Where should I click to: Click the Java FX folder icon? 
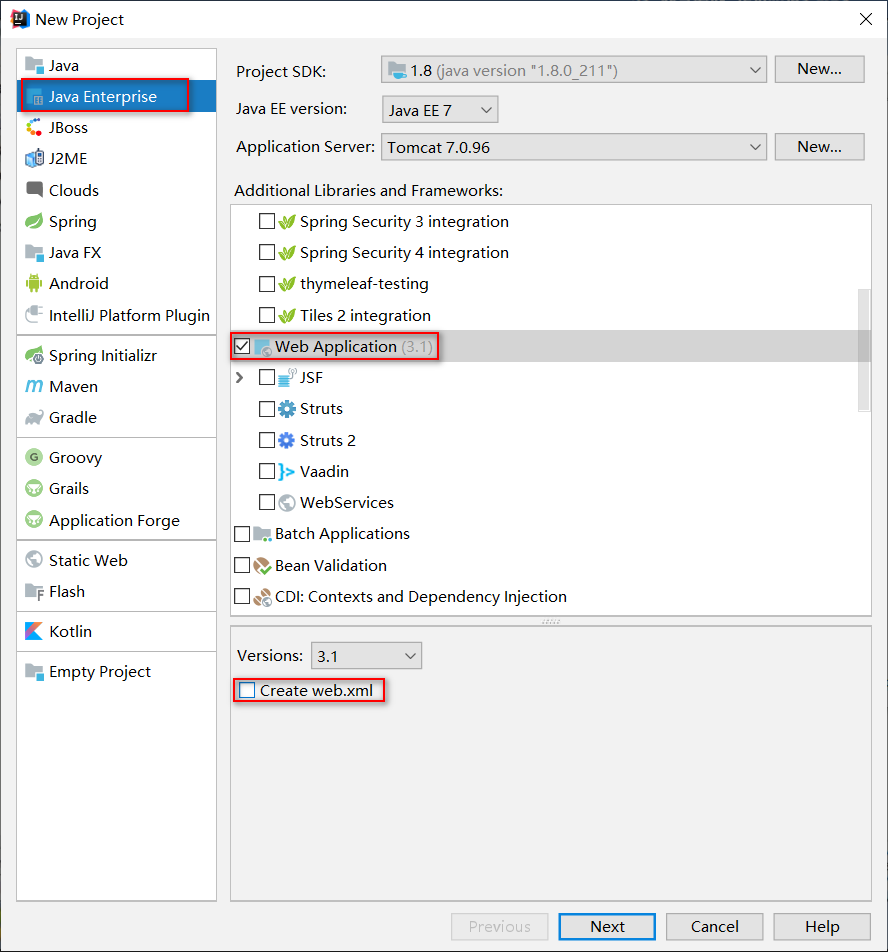[x=34, y=252]
